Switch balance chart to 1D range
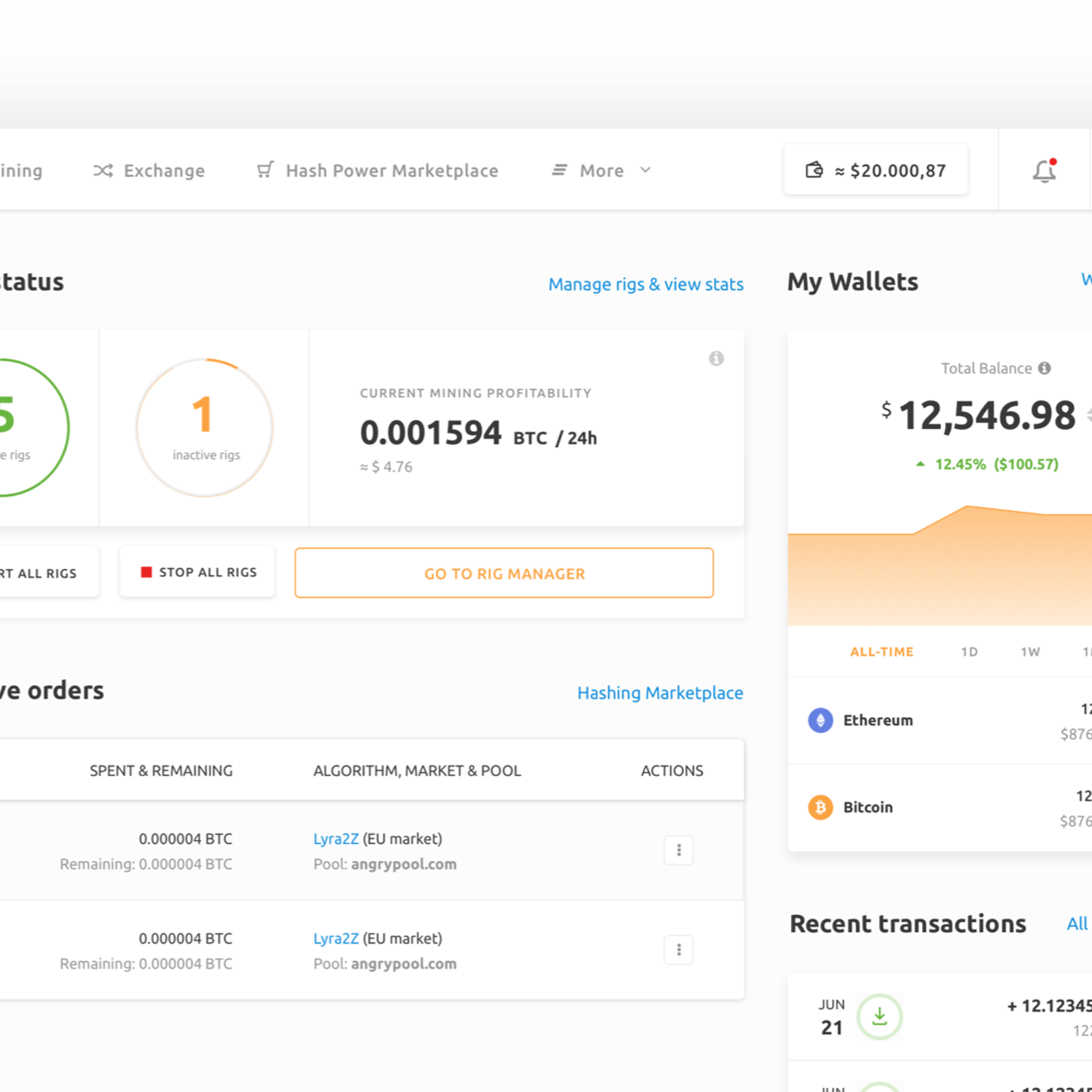The height and width of the screenshot is (1092, 1092). pyautogui.click(x=969, y=652)
